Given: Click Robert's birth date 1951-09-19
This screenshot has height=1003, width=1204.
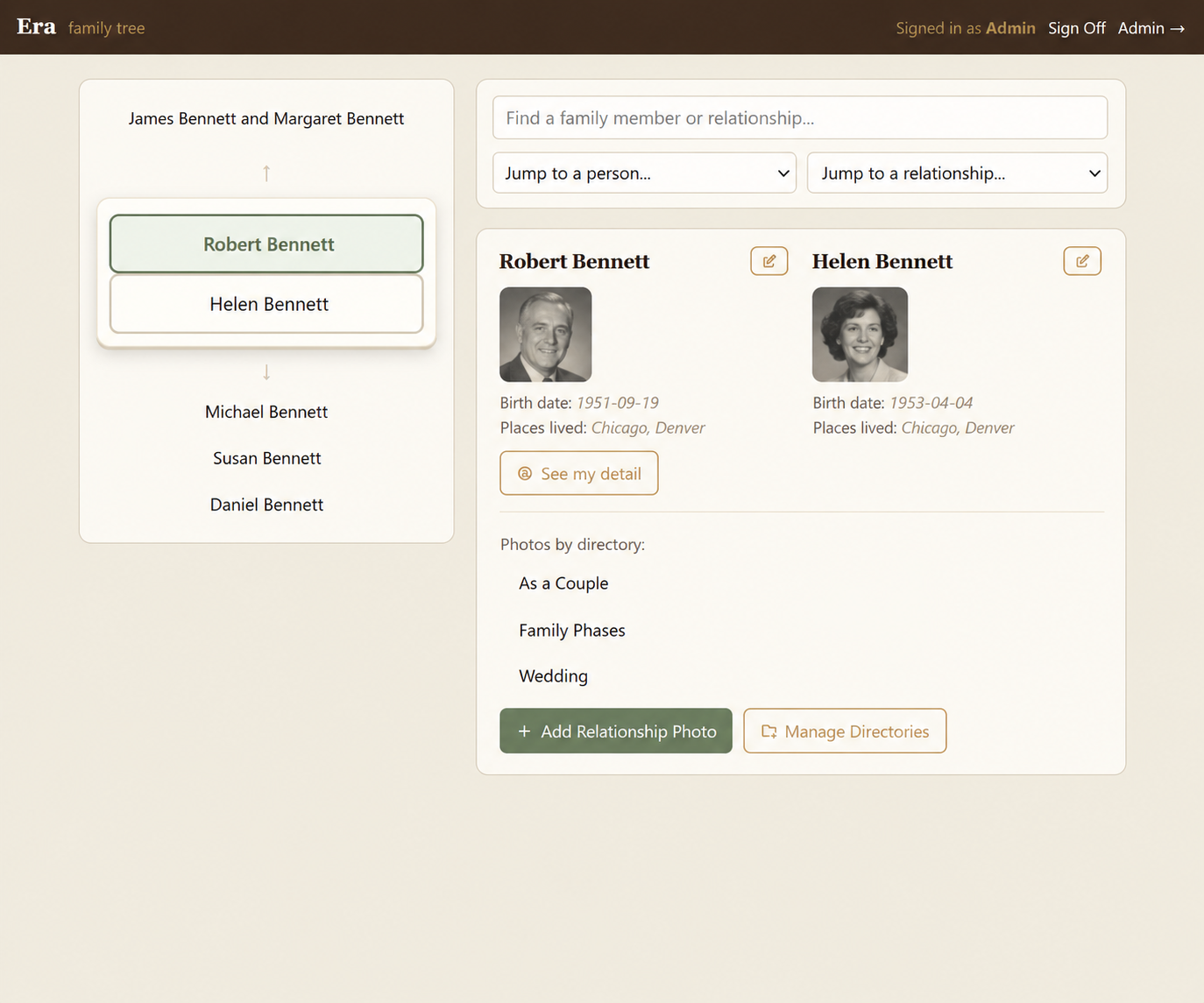Looking at the screenshot, I should (x=618, y=403).
